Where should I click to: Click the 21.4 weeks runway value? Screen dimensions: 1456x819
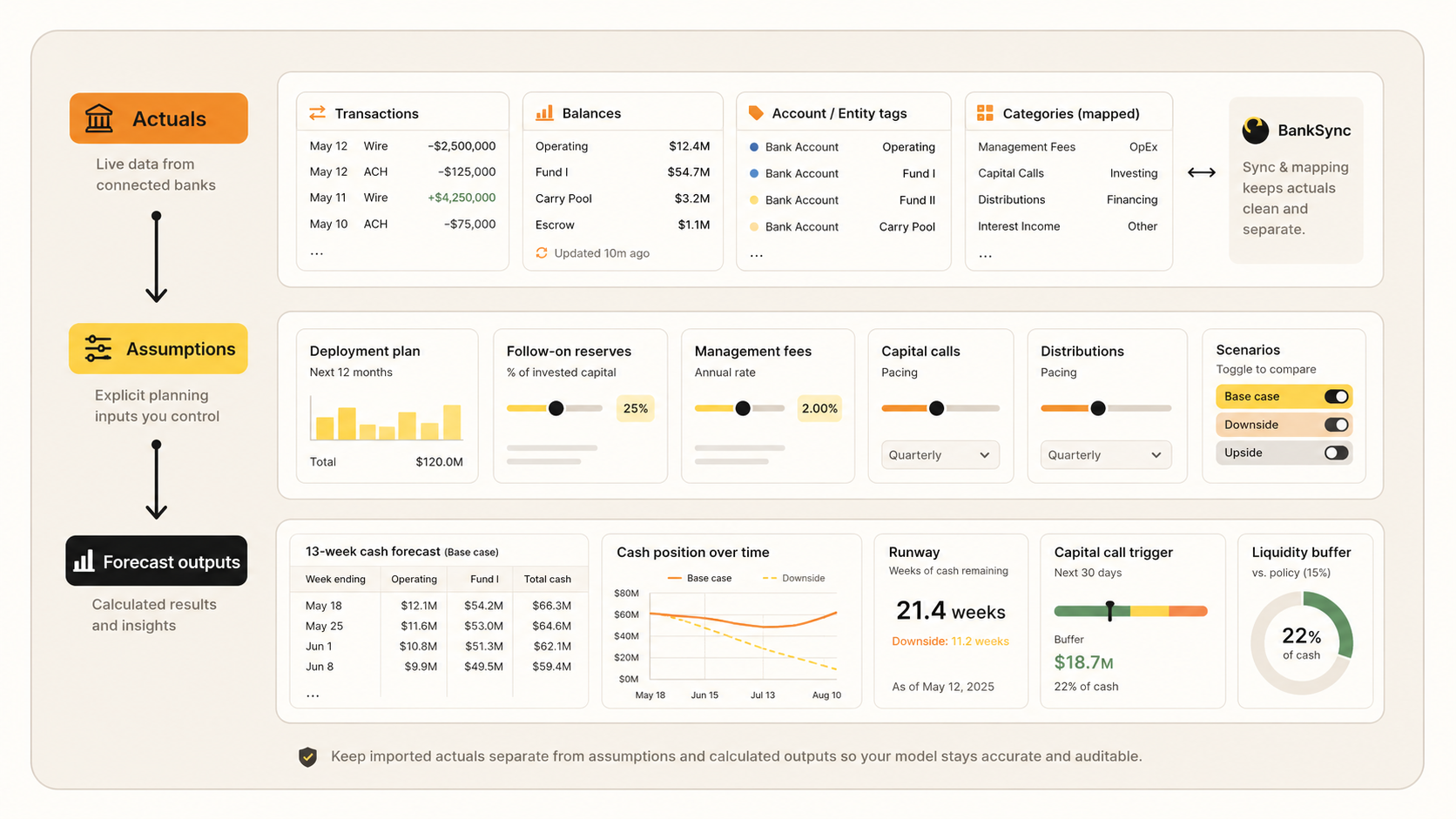(x=950, y=611)
